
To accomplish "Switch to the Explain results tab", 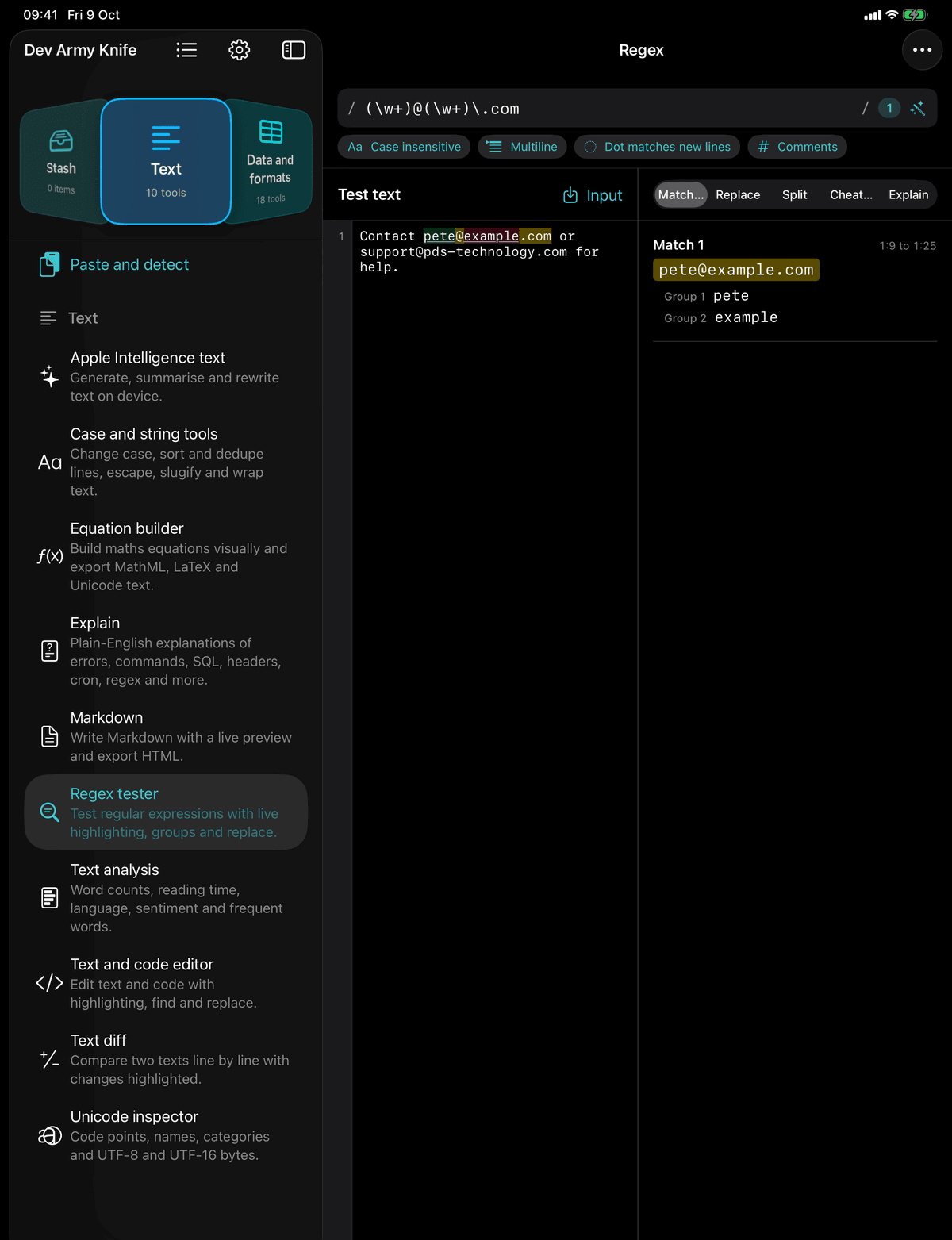I will [908, 194].
